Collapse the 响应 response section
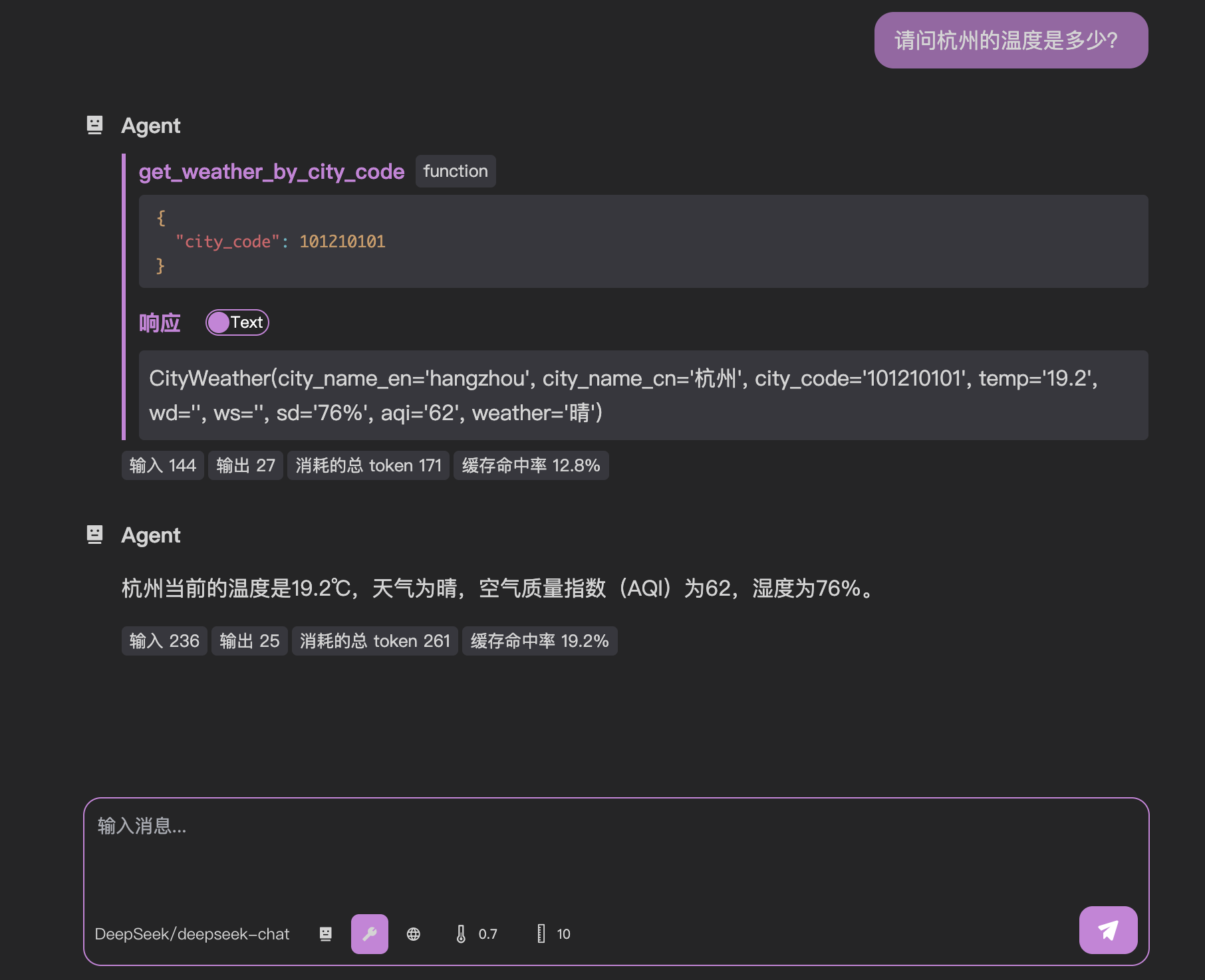 pyautogui.click(x=160, y=322)
